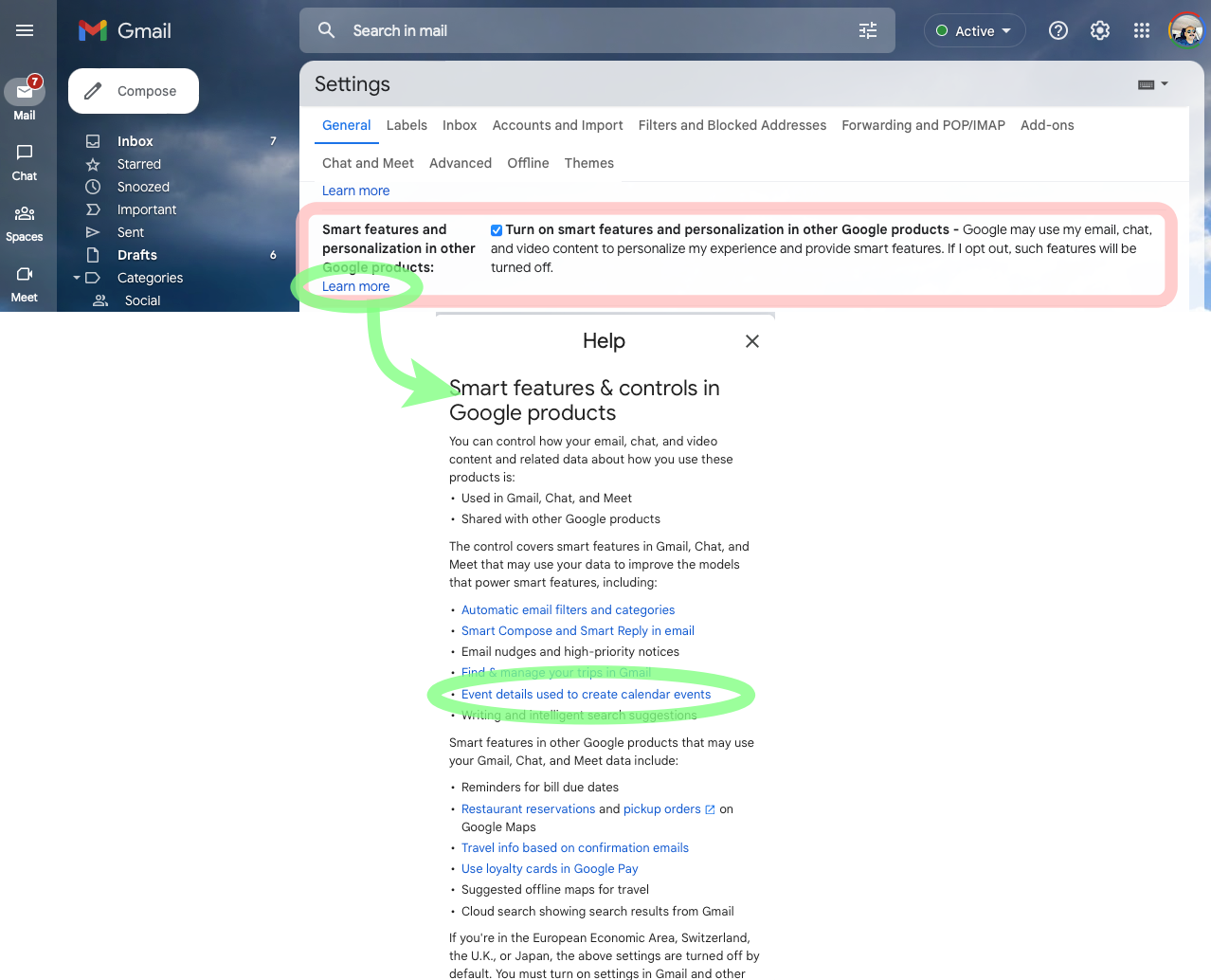
Task: Open the input tools keyboard dropdown
Action: click(x=1153, y=84)
